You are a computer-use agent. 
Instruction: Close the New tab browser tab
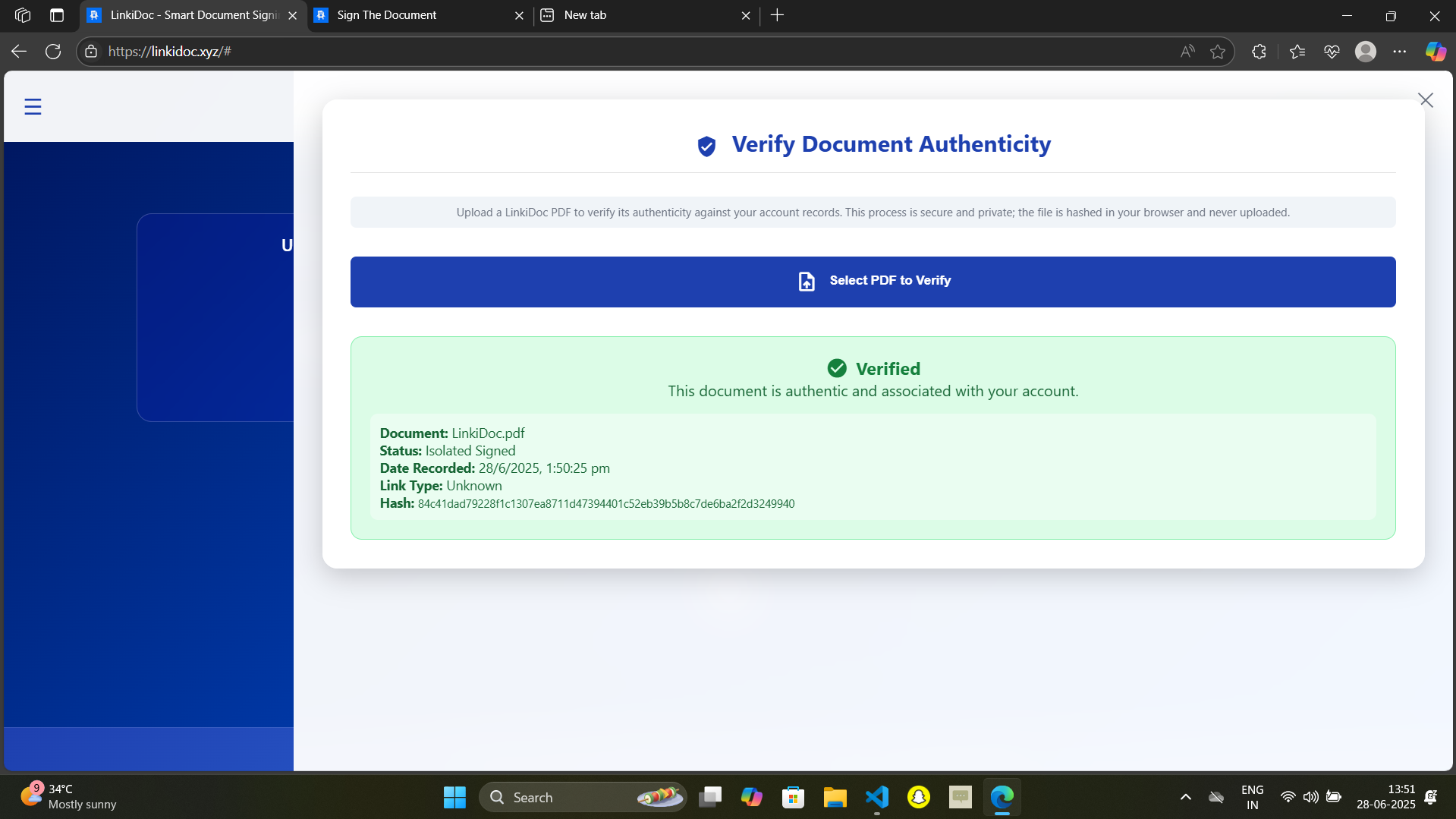click(746, 15)
